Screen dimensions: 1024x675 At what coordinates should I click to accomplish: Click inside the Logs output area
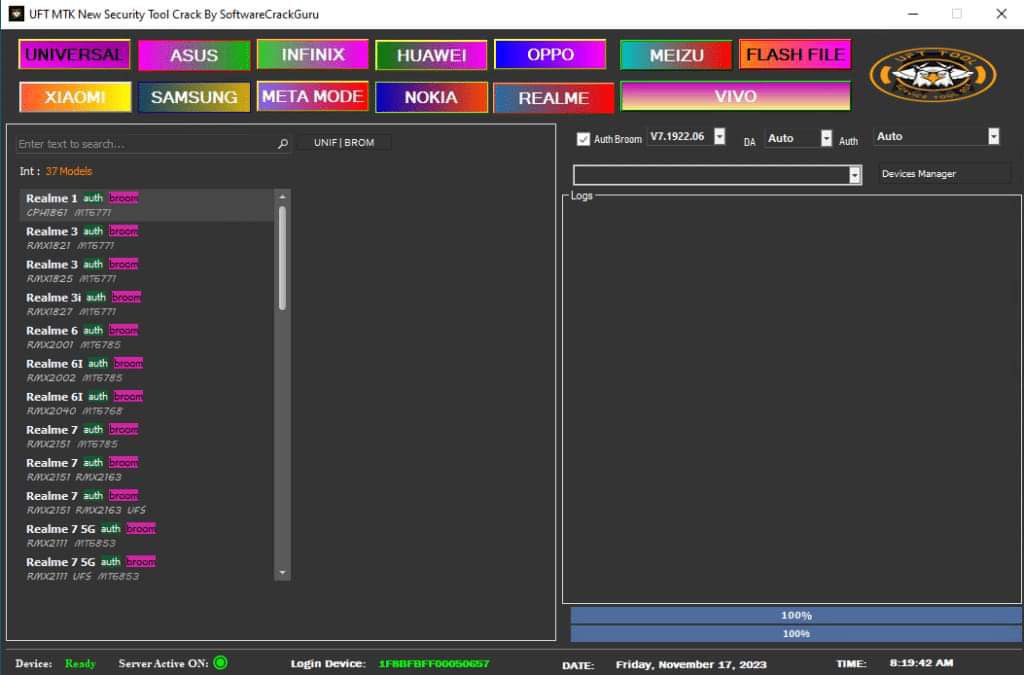pos(792,401)
